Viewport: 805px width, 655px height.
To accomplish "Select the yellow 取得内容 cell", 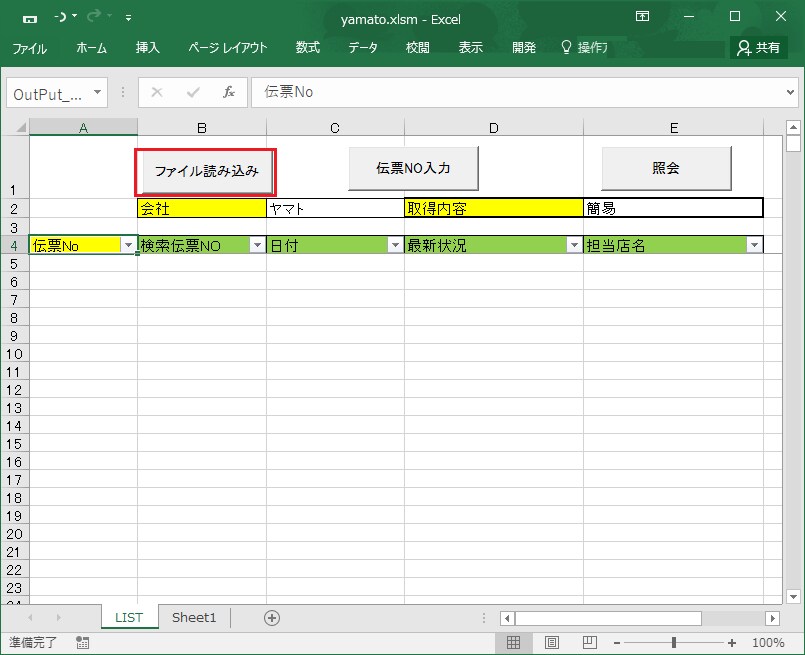I will coord(494,208).
